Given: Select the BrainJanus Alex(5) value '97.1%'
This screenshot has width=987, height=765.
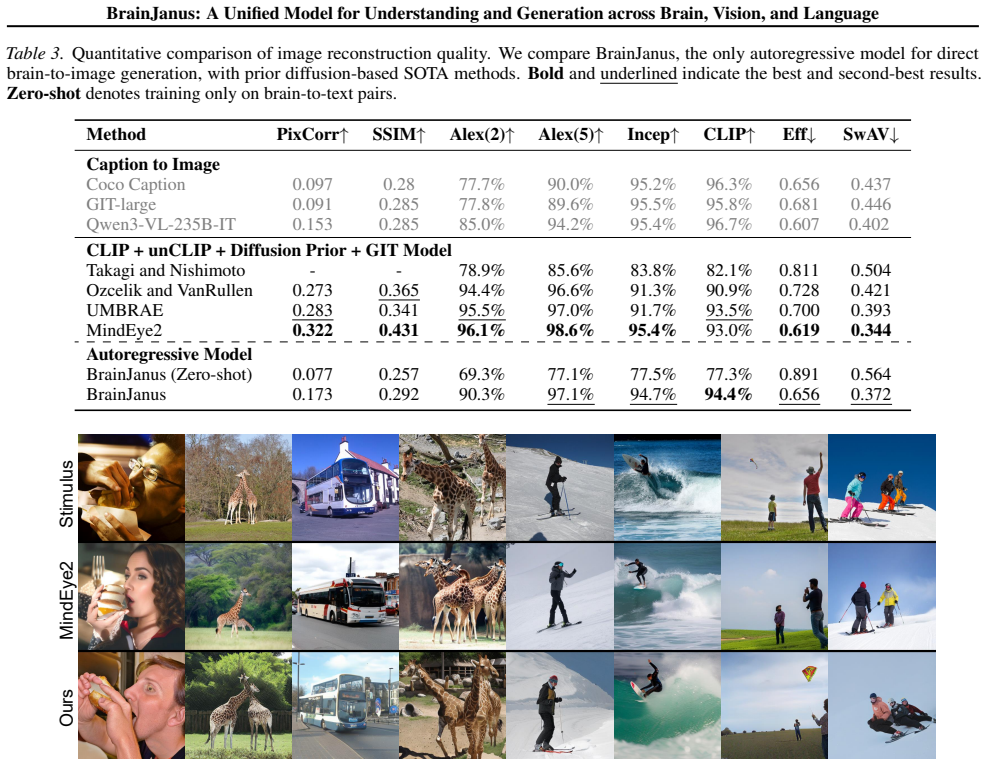Looking at the screenshot, I should point(570,395).
